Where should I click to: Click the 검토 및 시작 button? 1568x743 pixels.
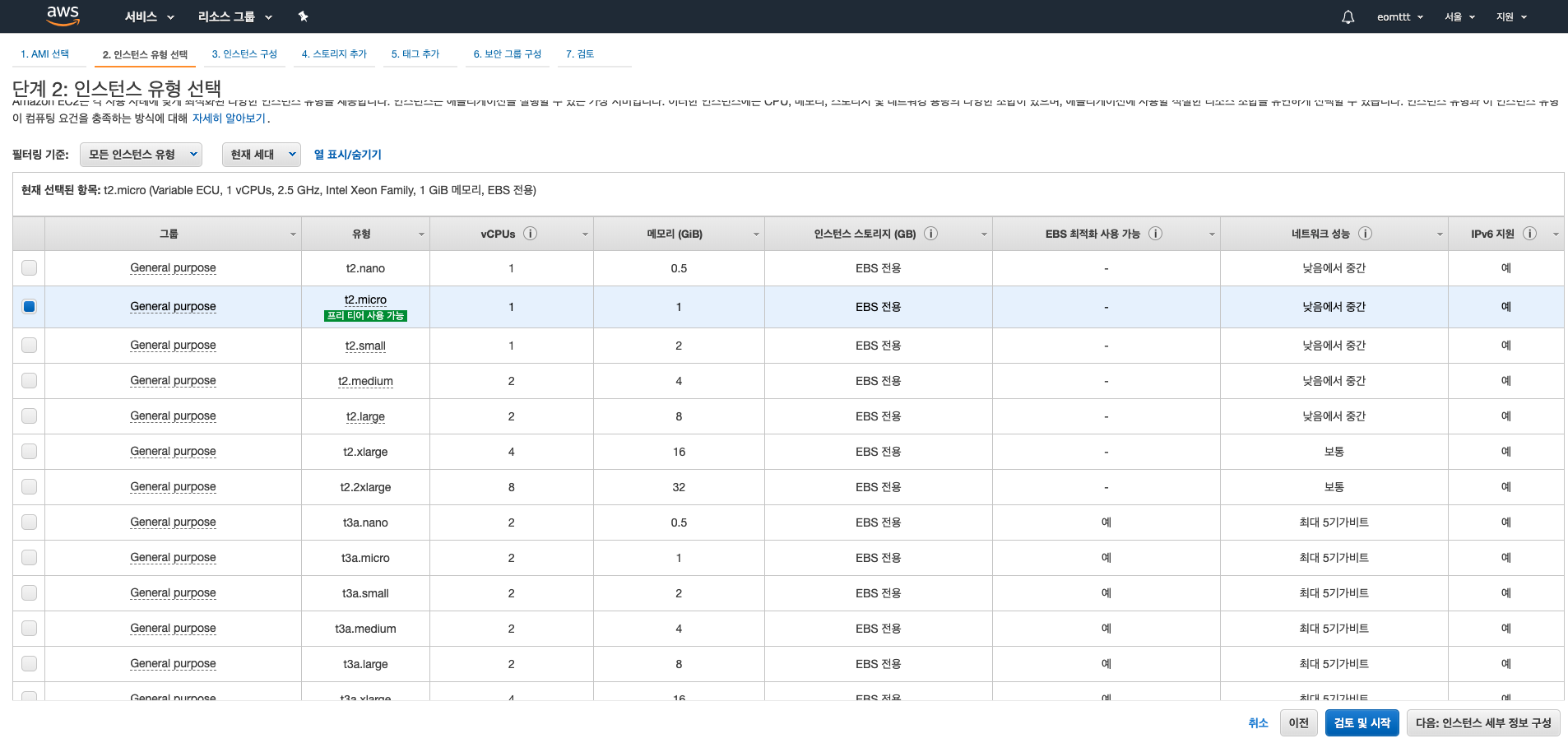(1362, 723)
